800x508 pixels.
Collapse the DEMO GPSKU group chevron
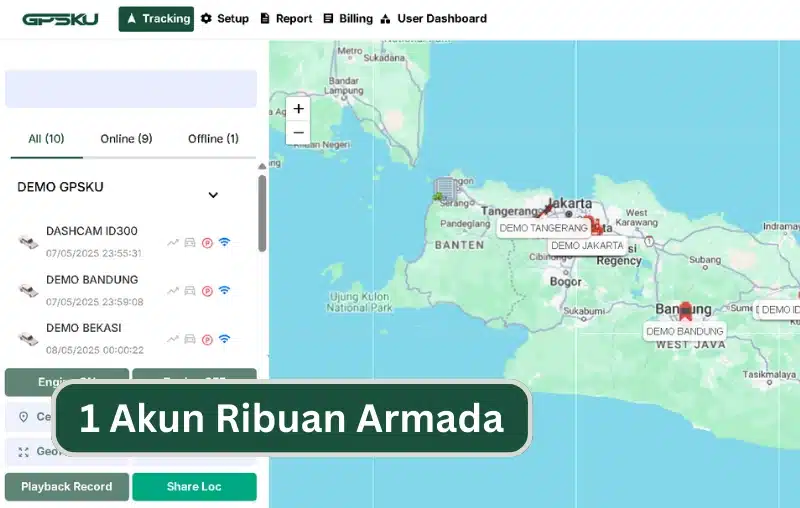[213, 195]
